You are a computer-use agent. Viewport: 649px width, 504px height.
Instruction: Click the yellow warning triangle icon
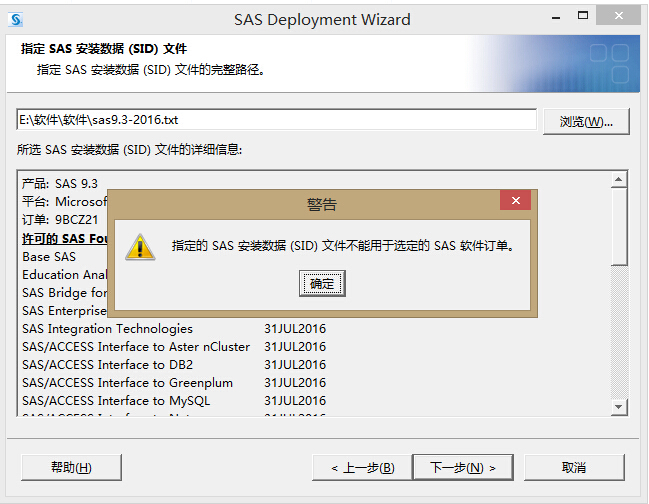click(x=140, y=247)
